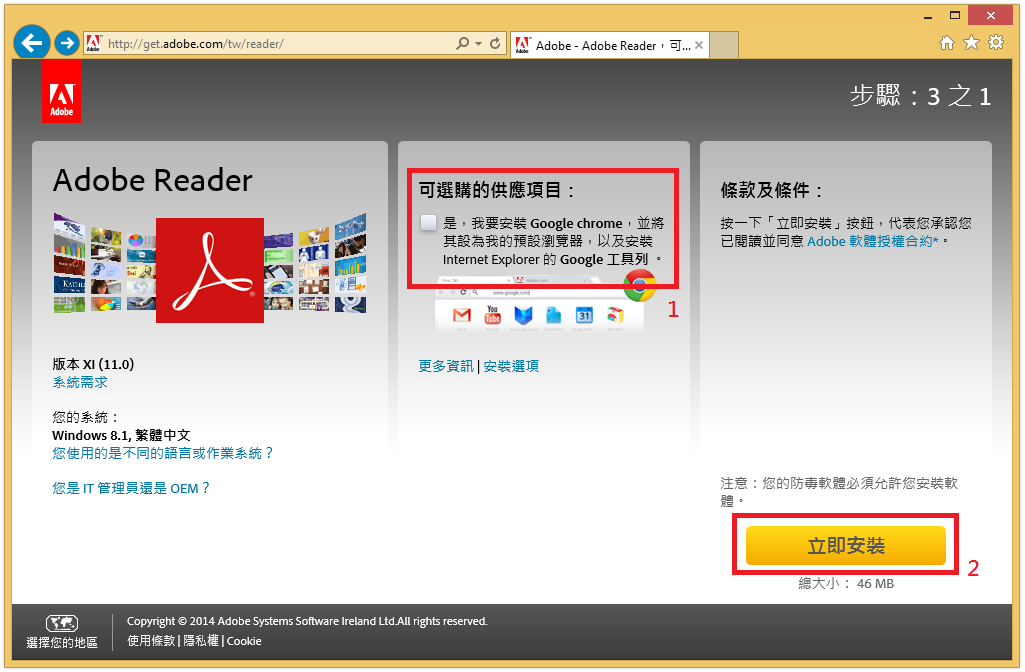
Task: Open Favorites with the star icon
Action: pyautogui.click(x=971, y=43)
